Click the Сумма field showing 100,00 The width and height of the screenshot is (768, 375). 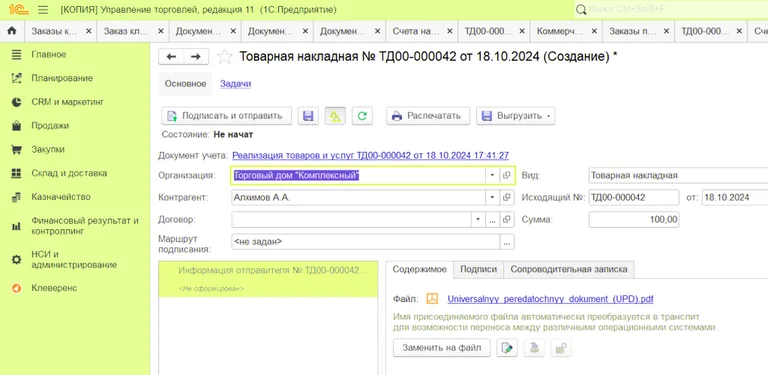coord(634,219)
